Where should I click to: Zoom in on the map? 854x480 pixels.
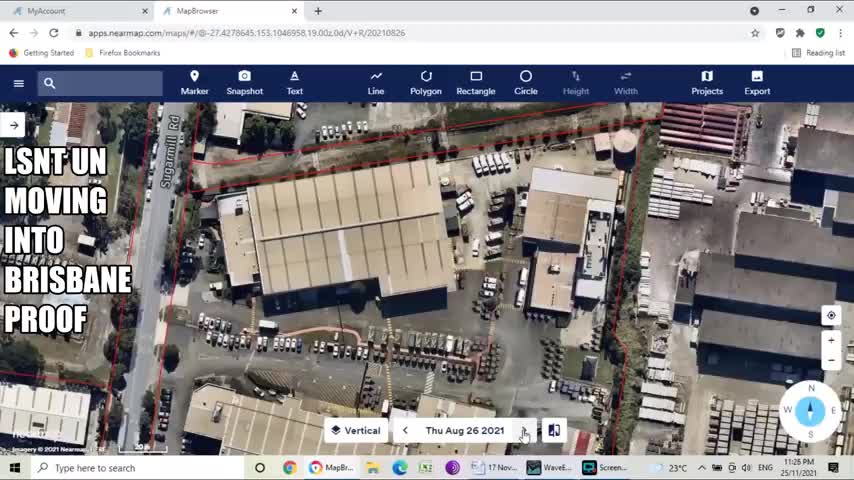[831, 341]
